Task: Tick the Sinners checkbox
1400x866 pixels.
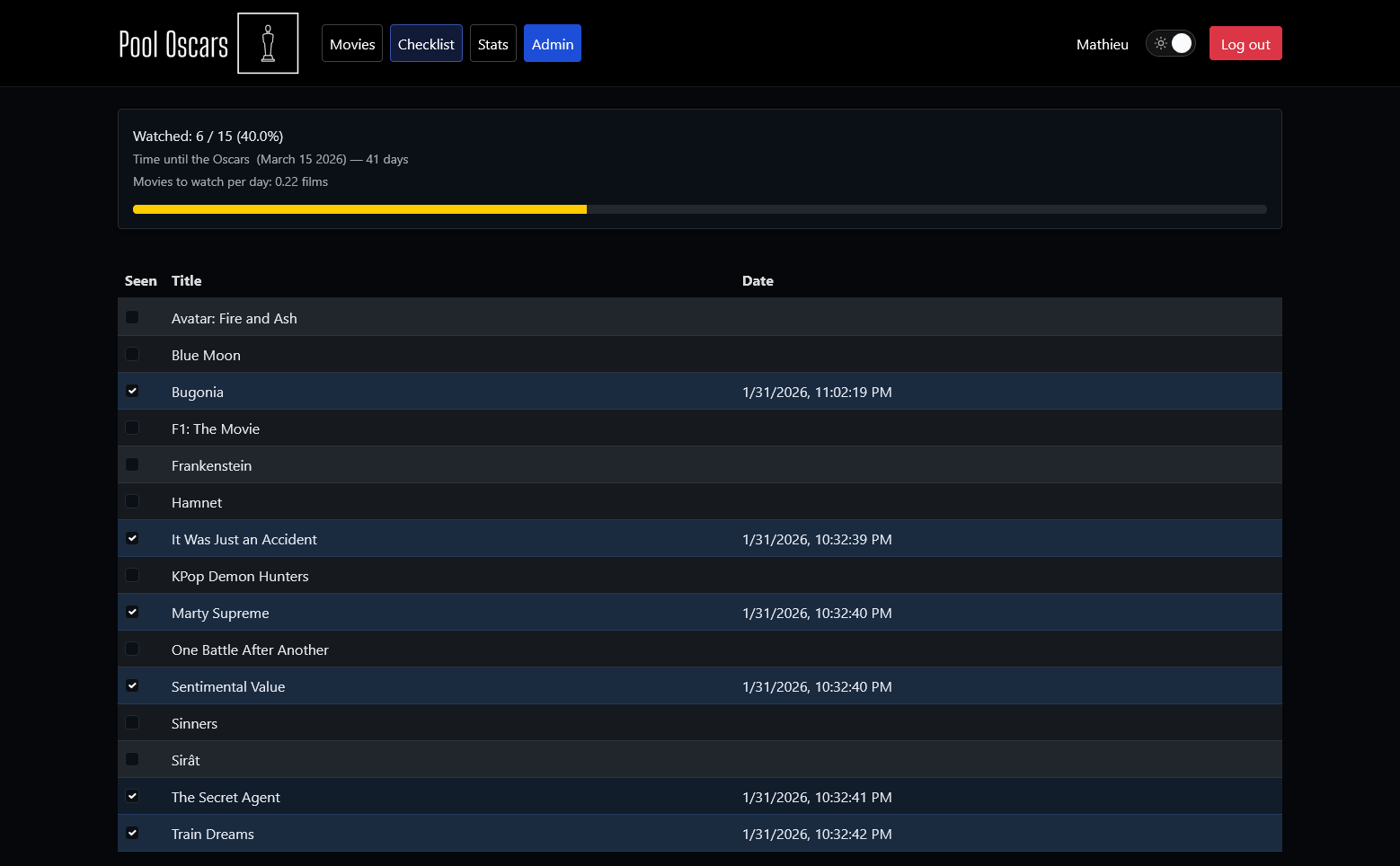Action: click(132, 722)
